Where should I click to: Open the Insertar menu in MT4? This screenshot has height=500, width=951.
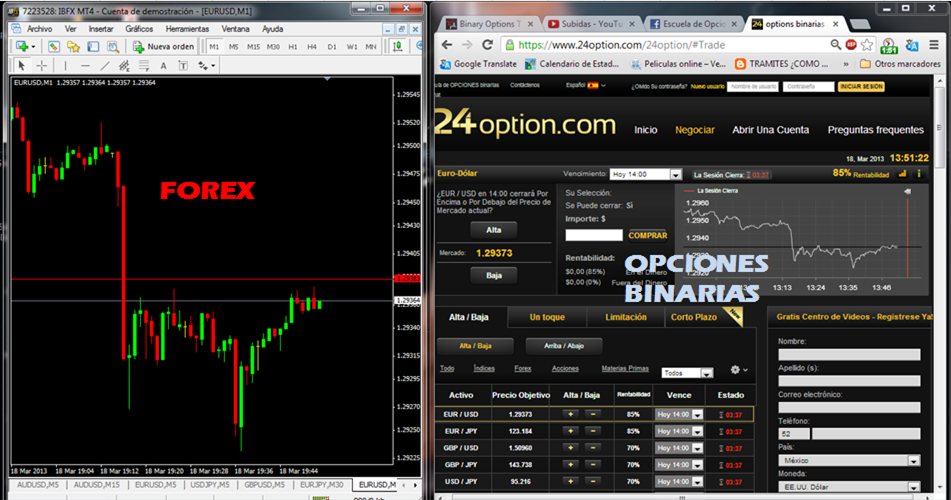(101, 29)
